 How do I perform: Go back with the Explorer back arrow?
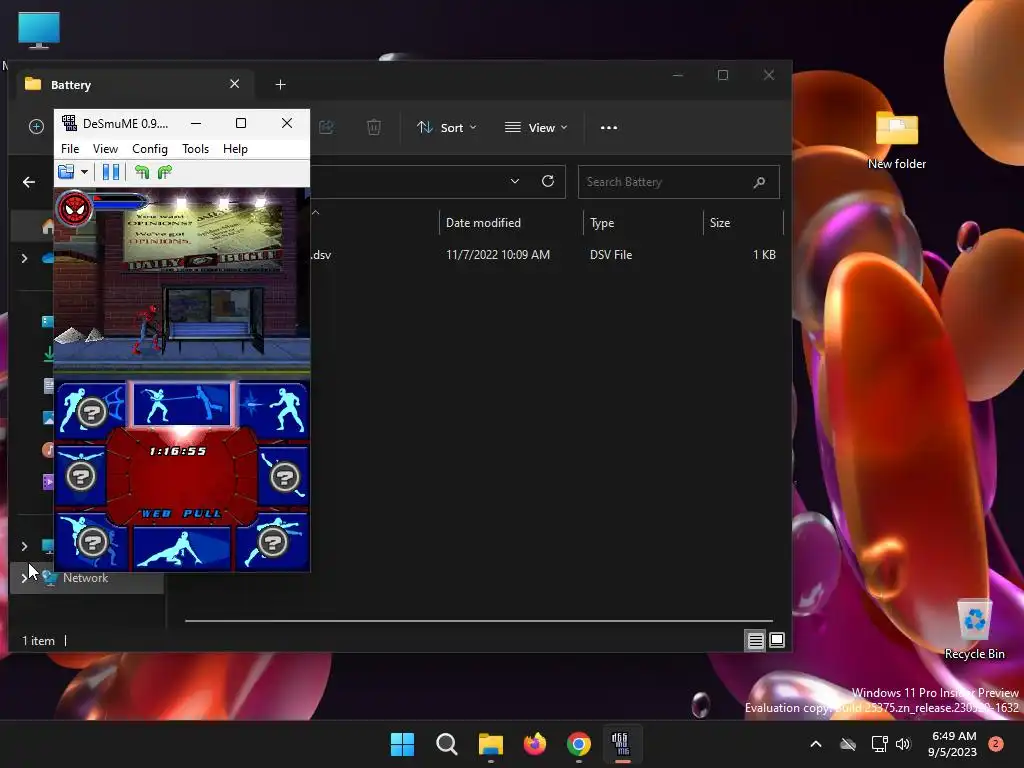pos(29,182)
